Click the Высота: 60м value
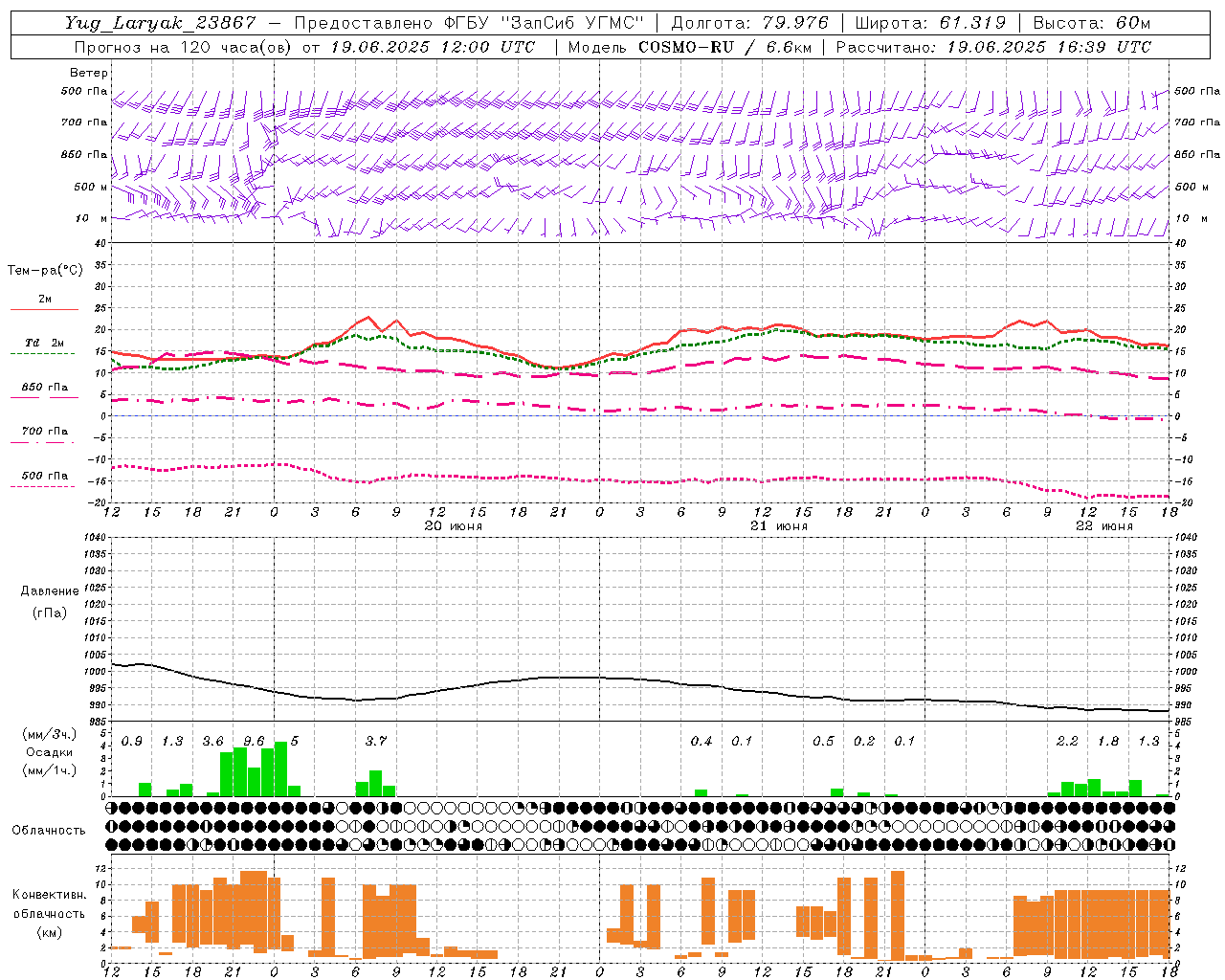Image resolution: width=1225 pixels, height=980 pixels. tap(1092, 23)
